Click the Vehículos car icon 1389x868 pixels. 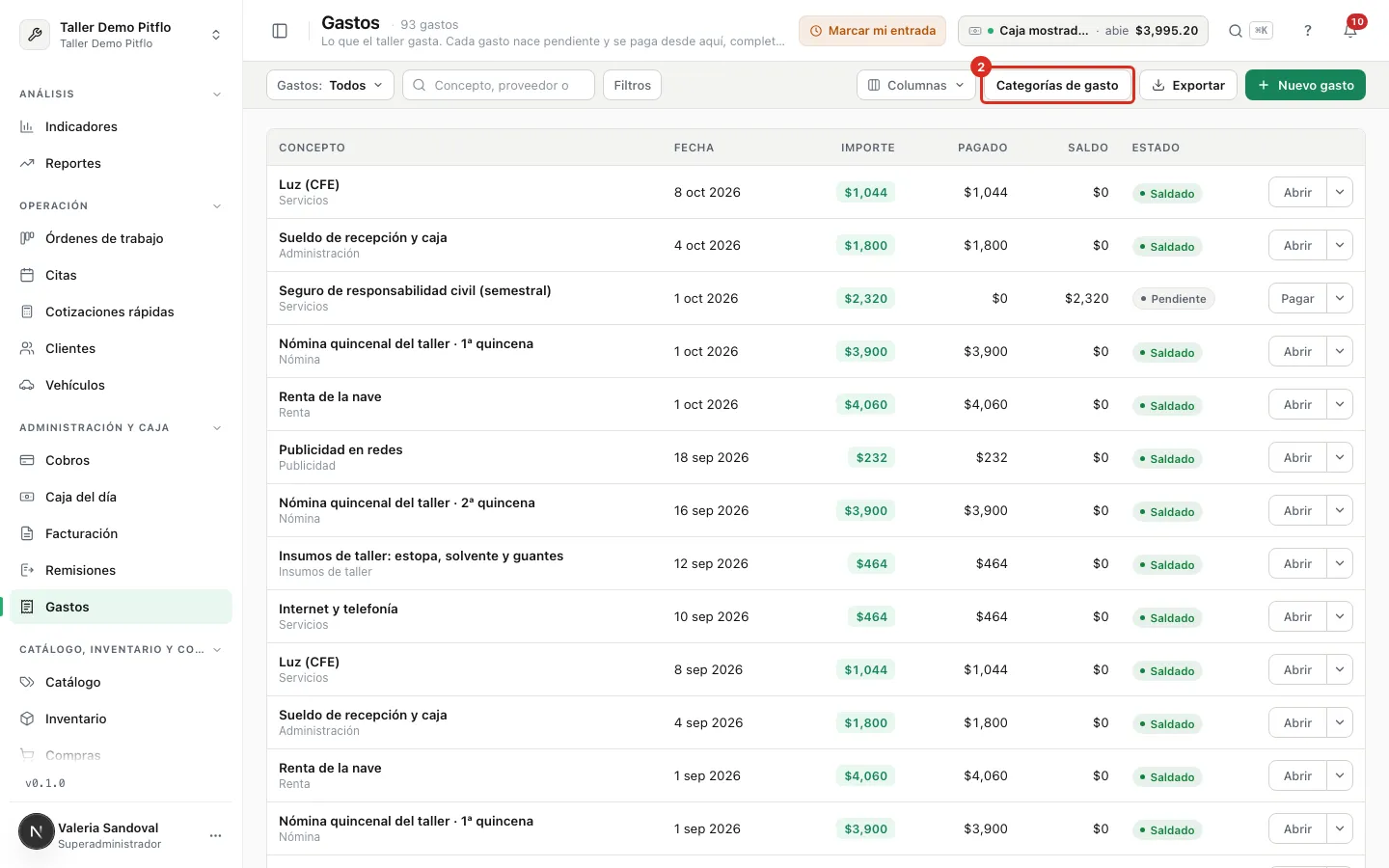pyautogui.click(x=27, y=385)
